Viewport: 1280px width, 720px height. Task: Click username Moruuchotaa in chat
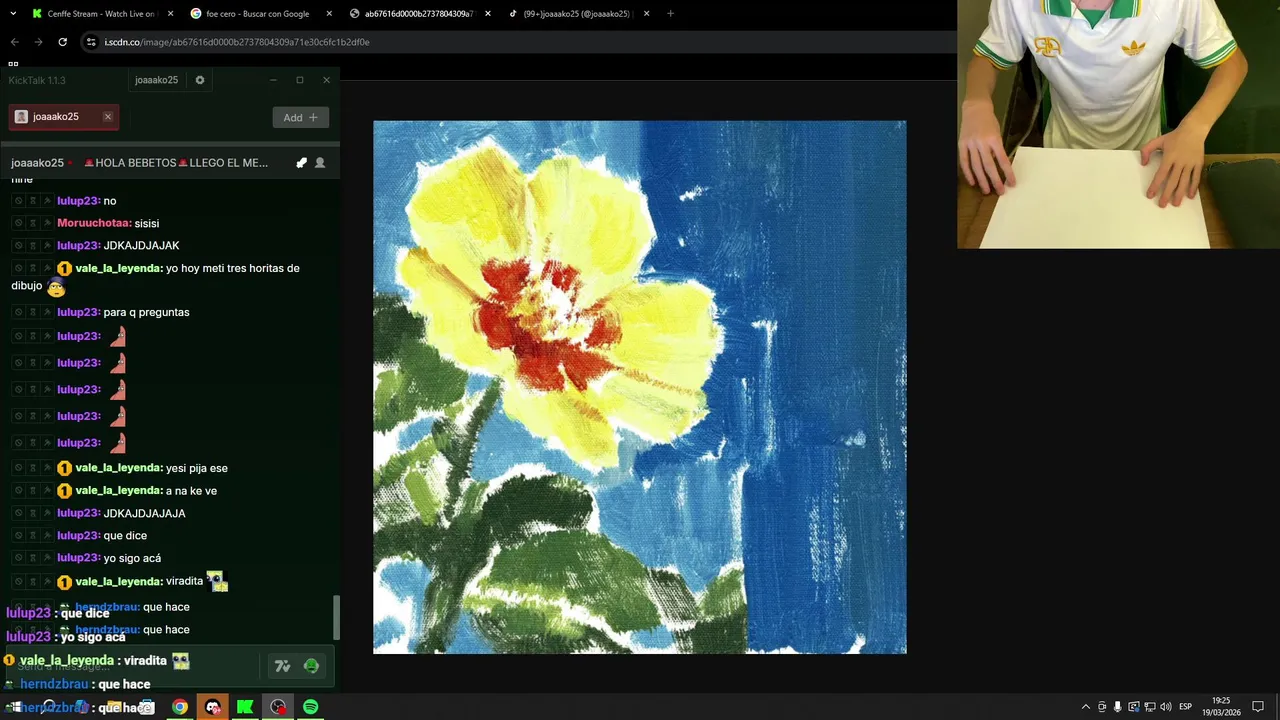[94, 223]
